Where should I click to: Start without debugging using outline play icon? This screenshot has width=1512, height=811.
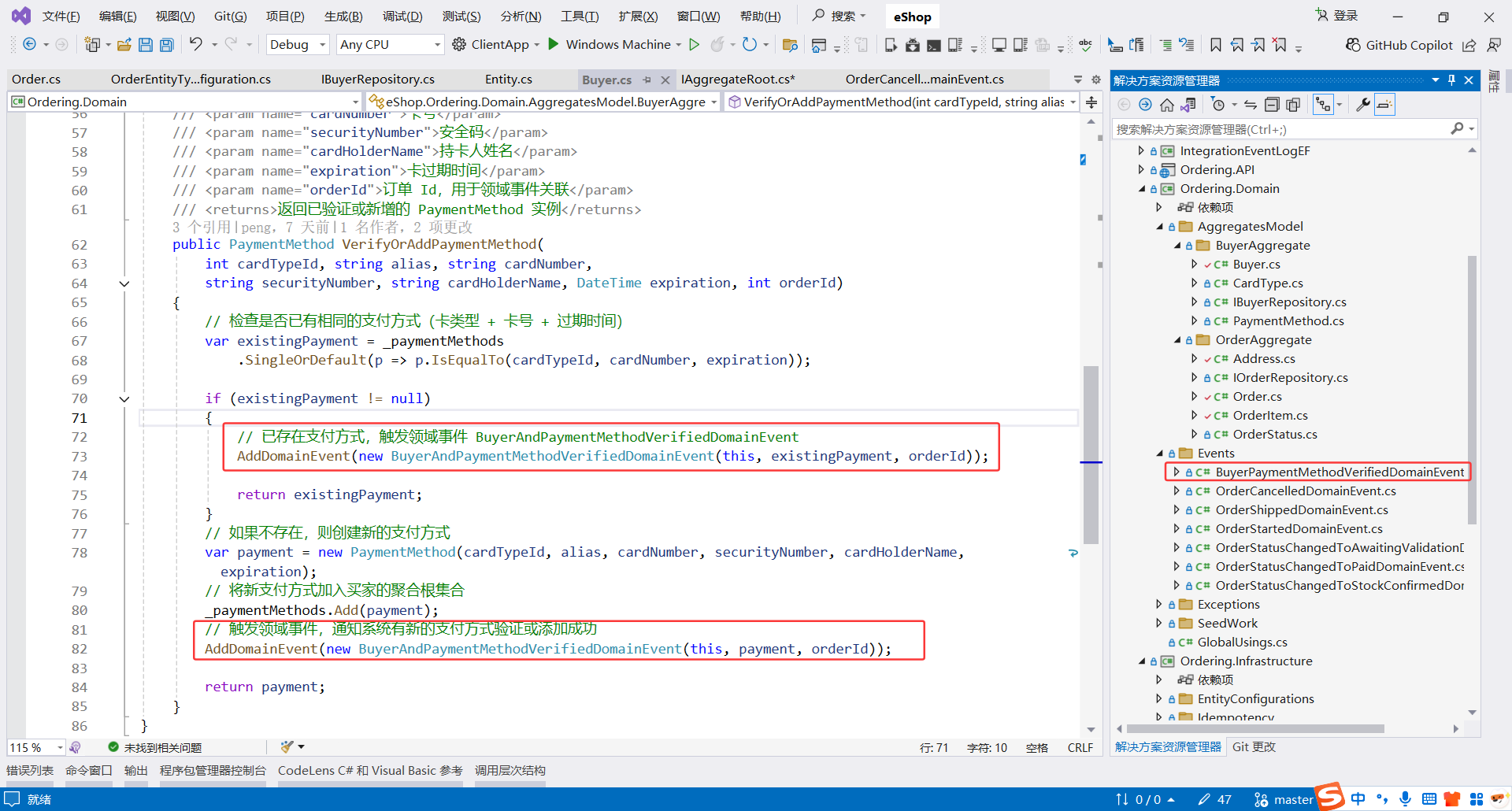[694, 44]
